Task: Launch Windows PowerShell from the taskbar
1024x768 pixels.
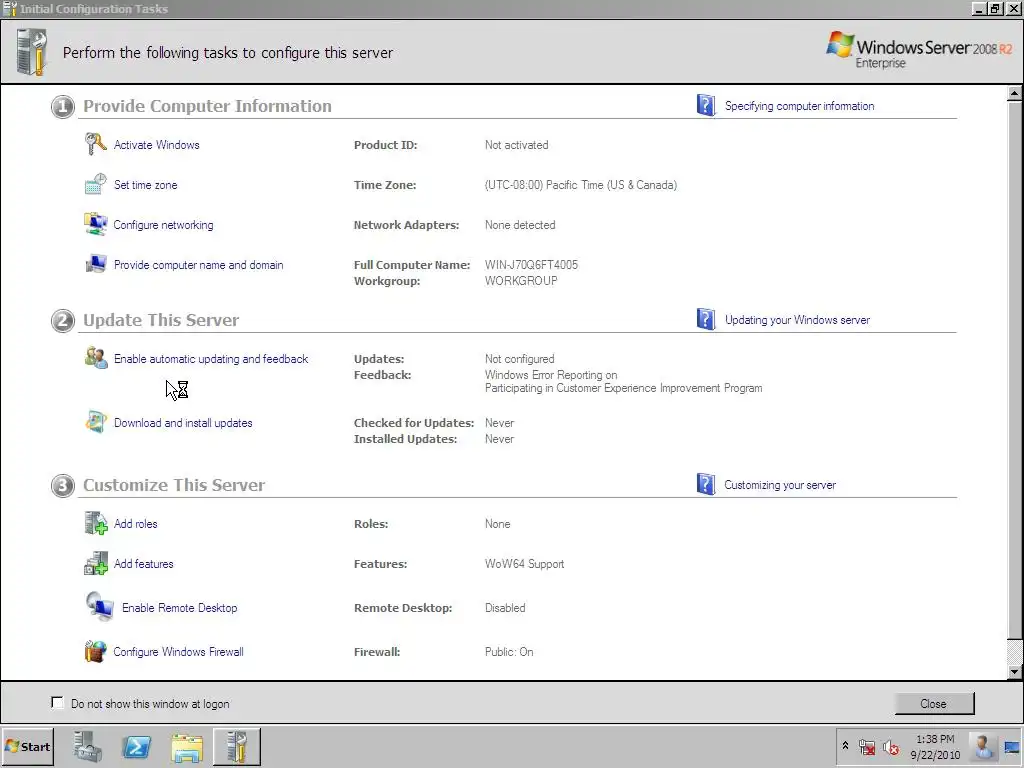Action: [137, 747]
